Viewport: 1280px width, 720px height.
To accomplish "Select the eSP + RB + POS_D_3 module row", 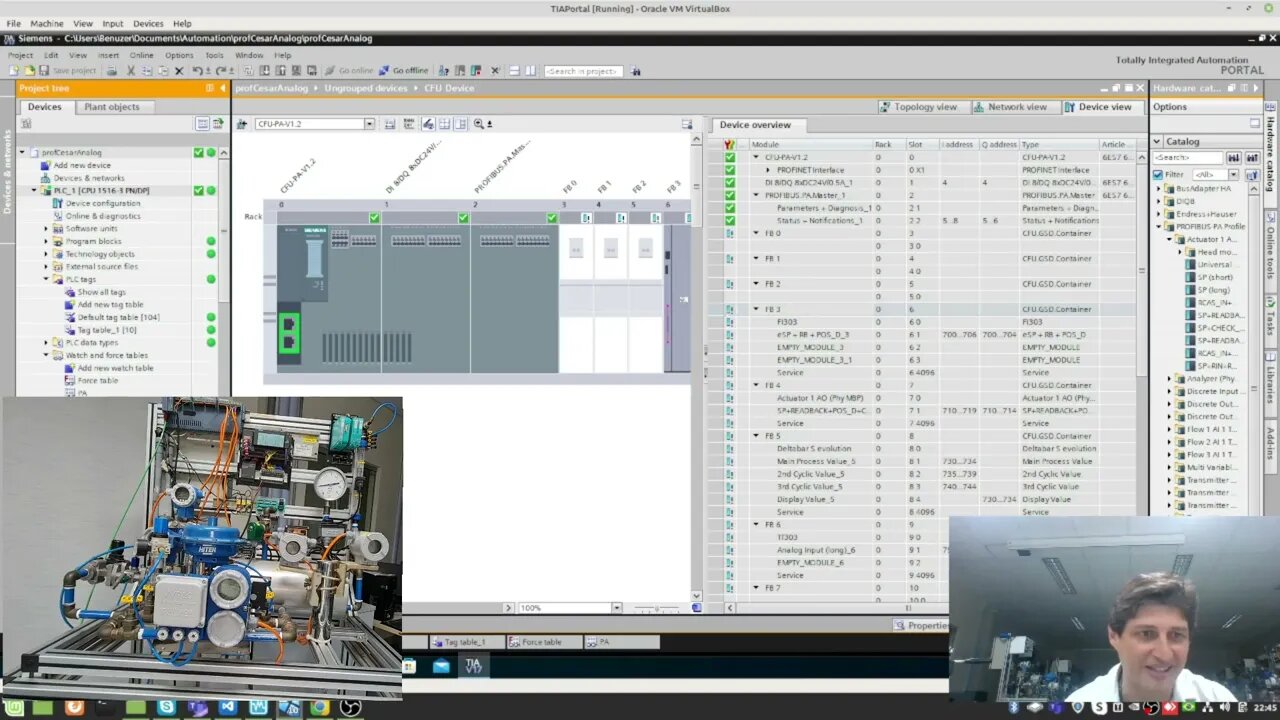I will (x=813, y=335).
